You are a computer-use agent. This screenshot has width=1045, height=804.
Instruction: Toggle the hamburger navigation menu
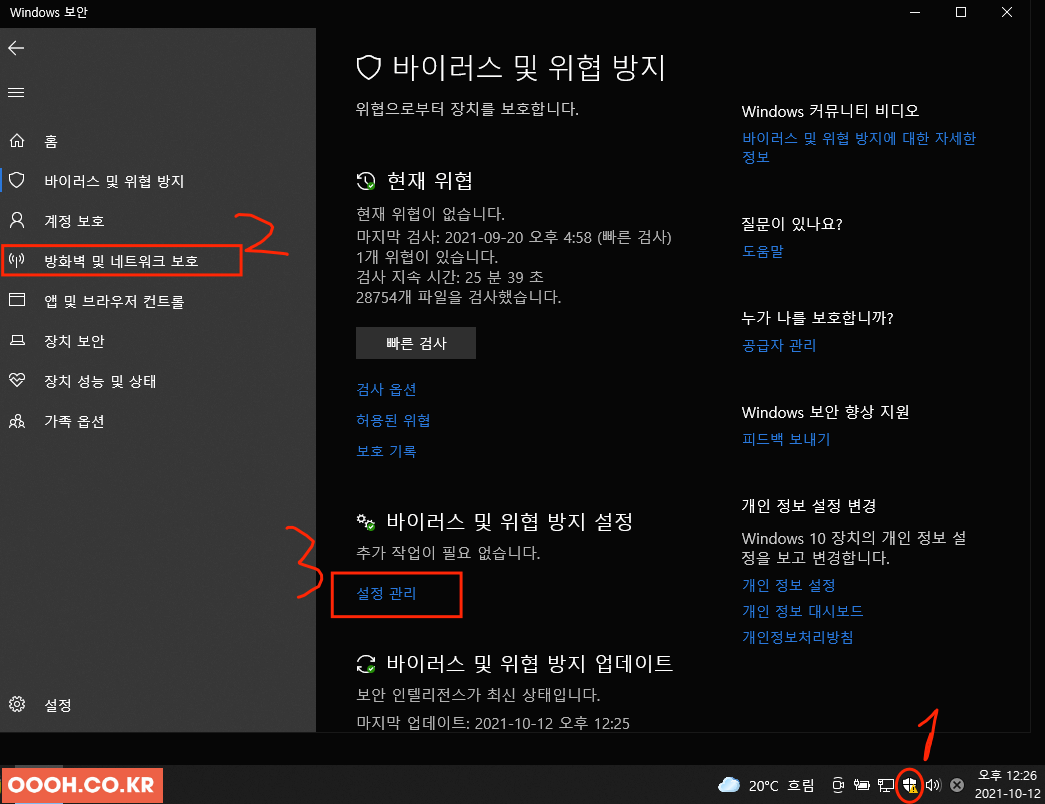click(x=16, y=93)
